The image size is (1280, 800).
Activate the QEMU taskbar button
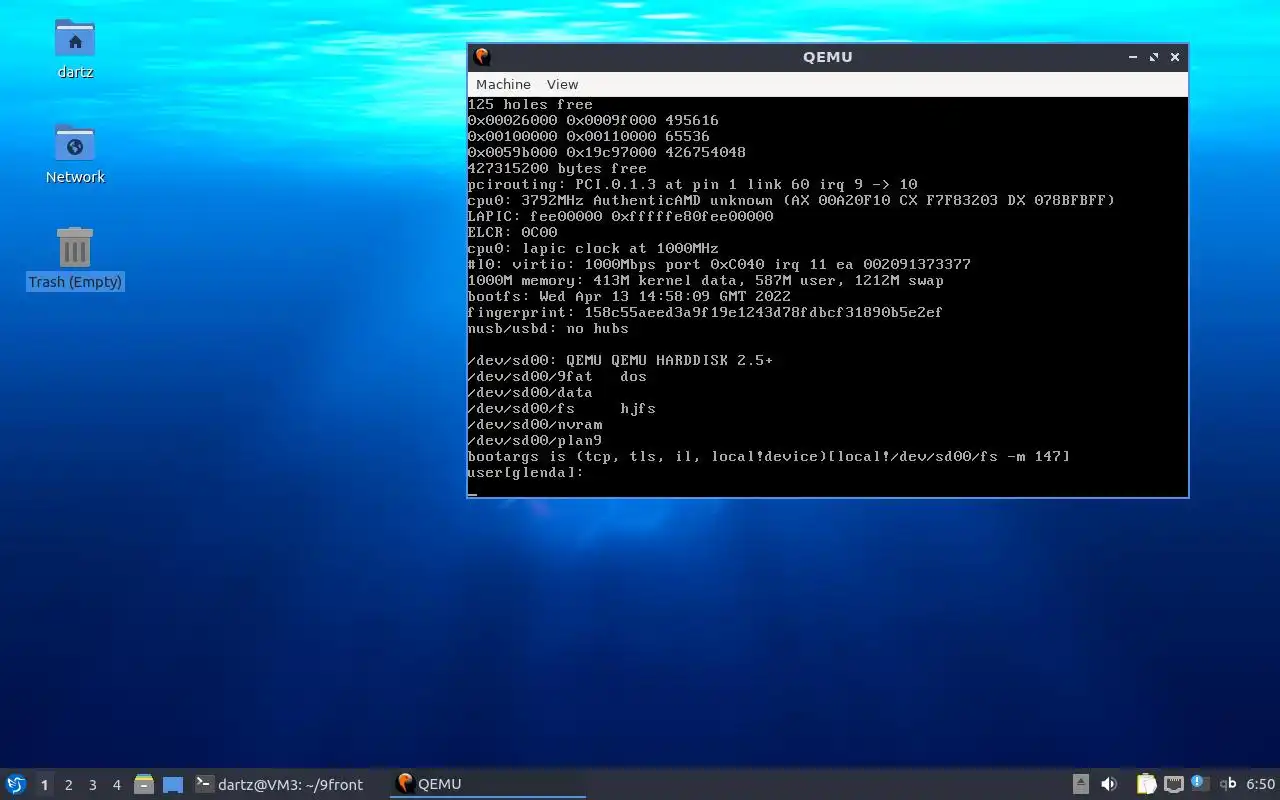click(487, 784)
